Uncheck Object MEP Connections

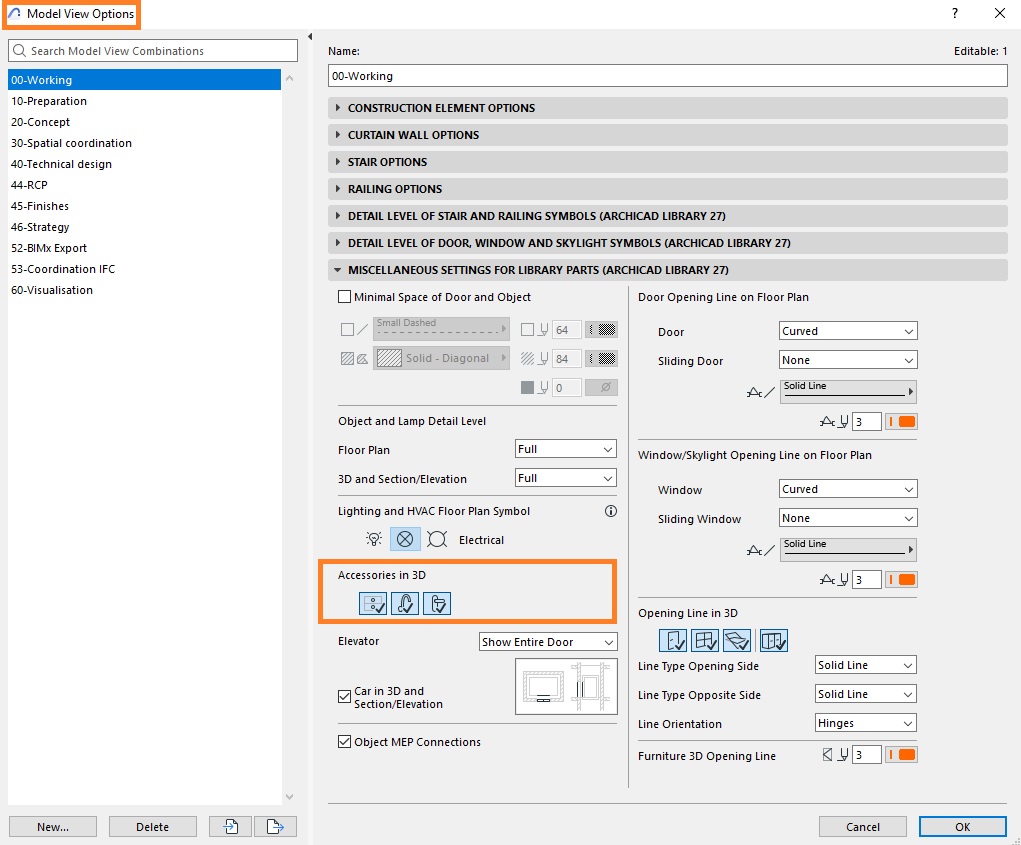[x=344, y=741]
